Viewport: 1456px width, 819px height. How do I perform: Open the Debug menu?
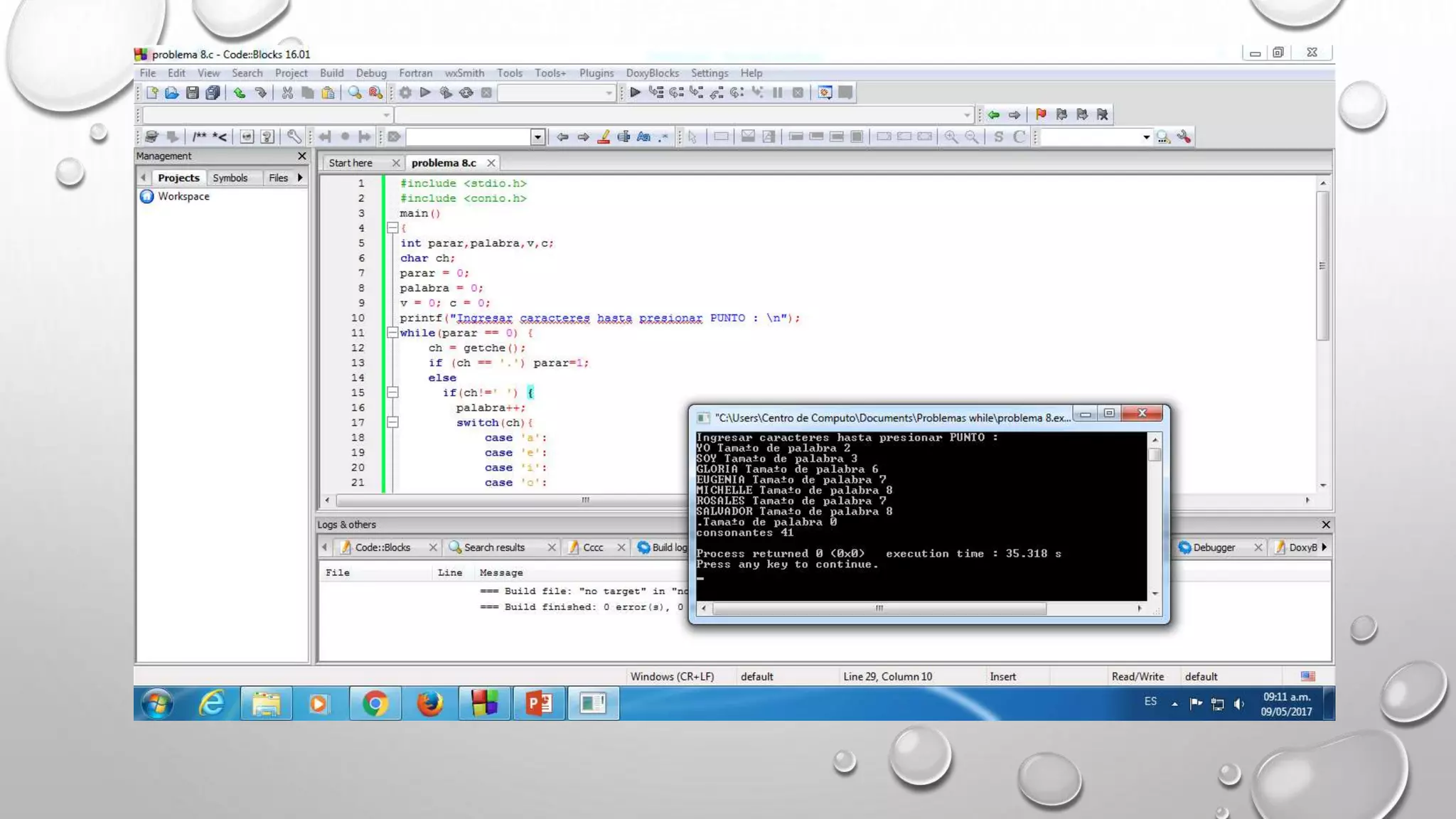pyautogui.click(x=371, y=73)
